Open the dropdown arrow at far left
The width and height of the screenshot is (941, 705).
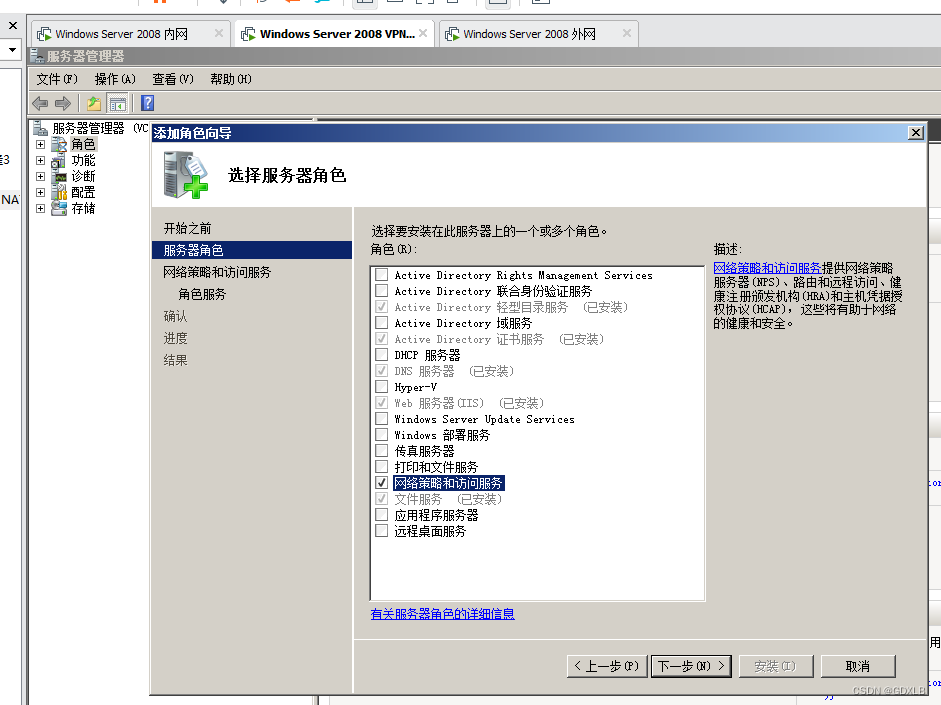pyautogui.click(x=12, y=50)
